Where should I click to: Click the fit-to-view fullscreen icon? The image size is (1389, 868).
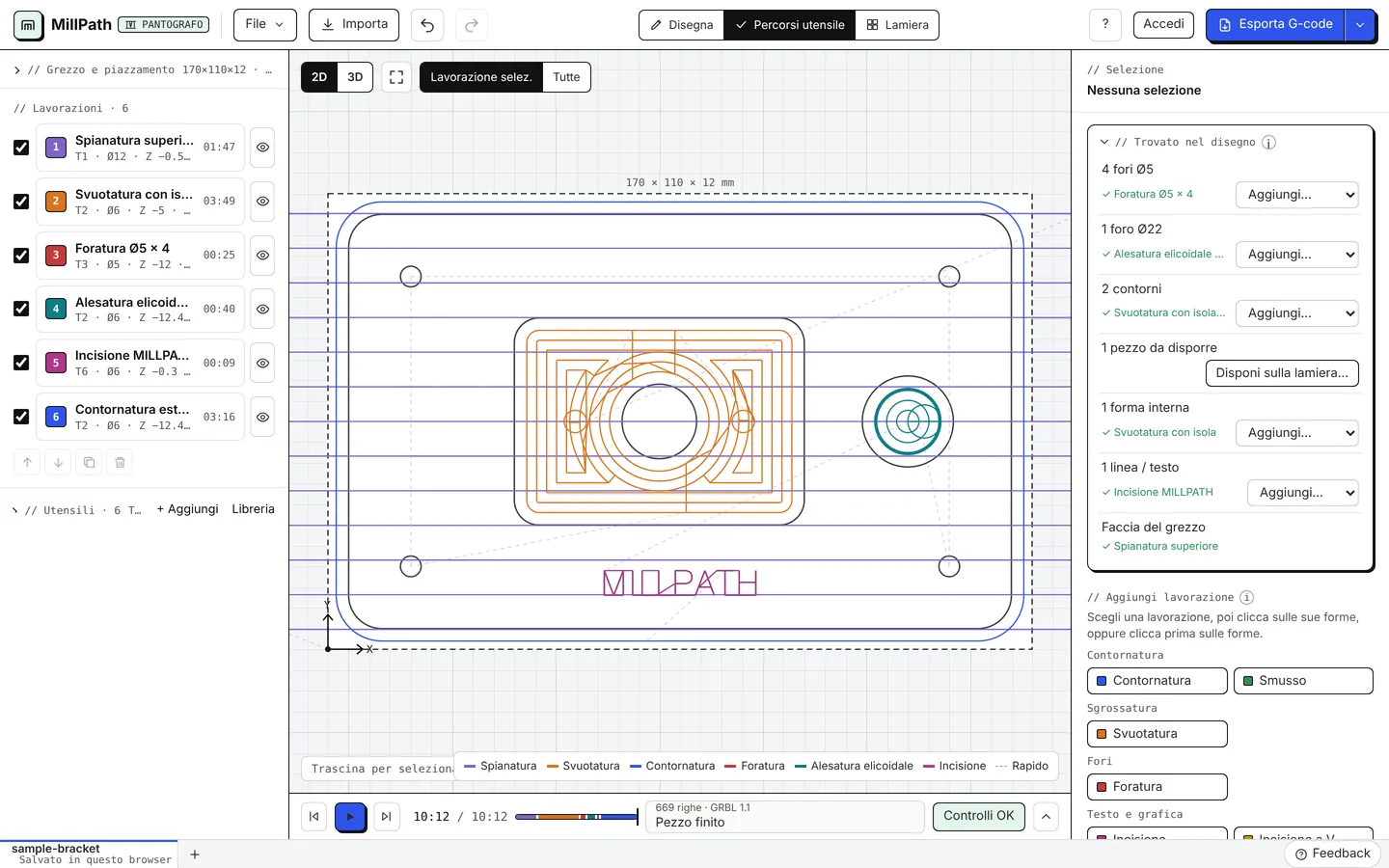(396, 77)
